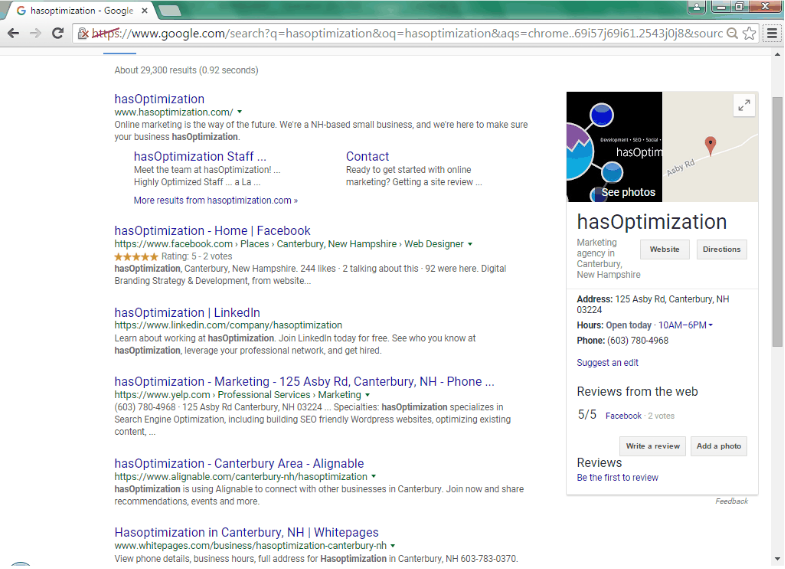Click the Feedback link below the knowledge panel
The height and width of the screenshot is (569, 785).
pyautogui.click(x=731, y=501)
